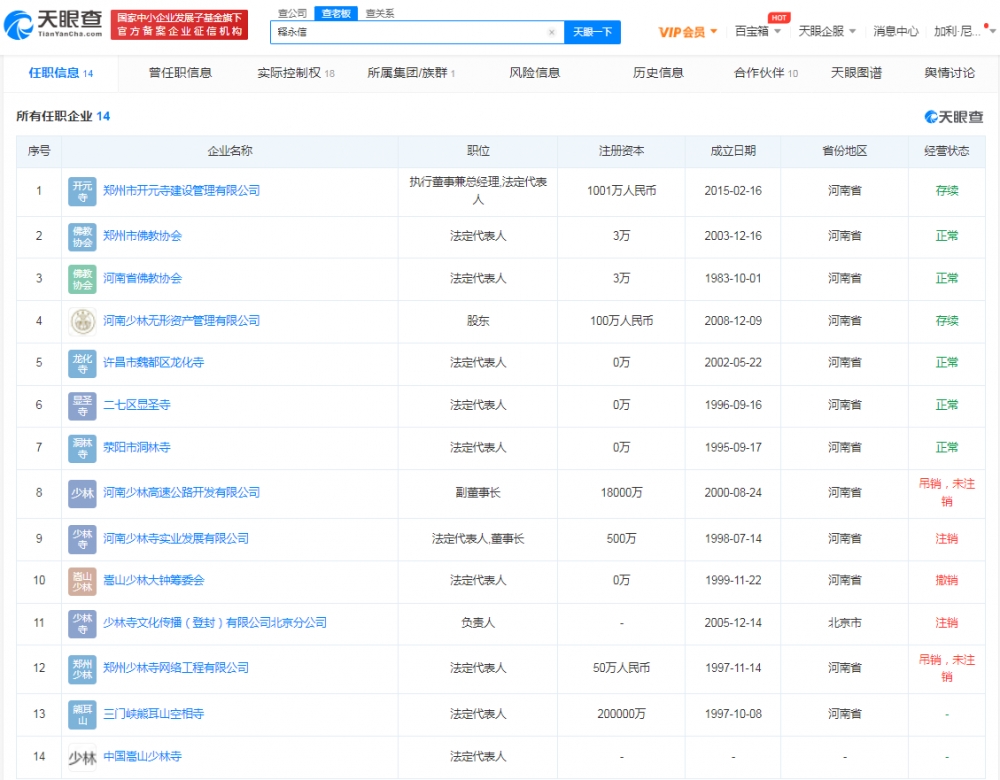
Task: Clear the search box with the X icon
Action: click(x=552, y=32)
